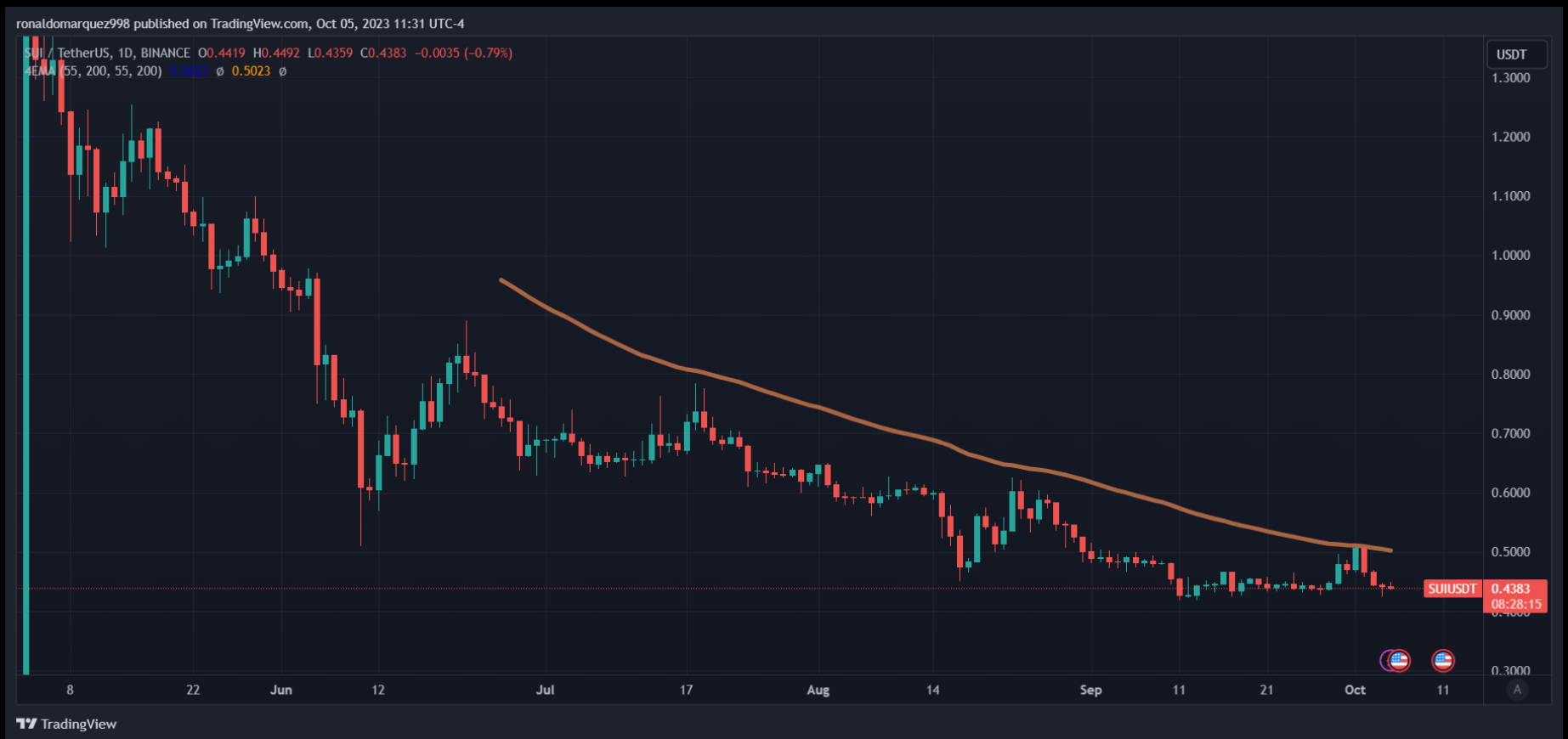
Task: Click the Oct label on the time axis
Action: point(1355,690)
